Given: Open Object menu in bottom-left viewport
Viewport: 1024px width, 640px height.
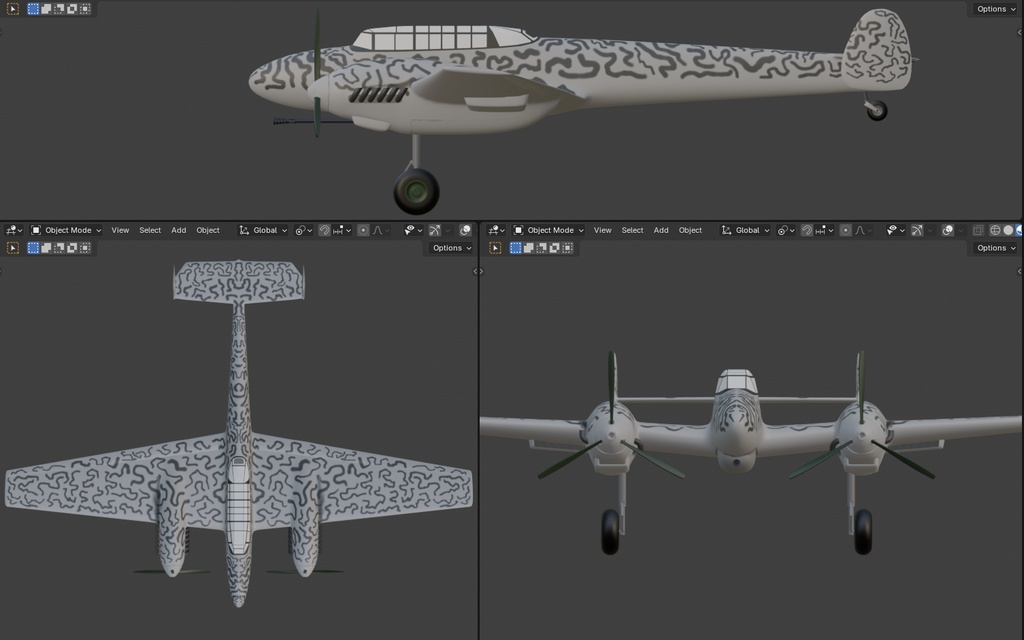Looking at the screenshot, I should pyautogui.click(x=208, y=230).
